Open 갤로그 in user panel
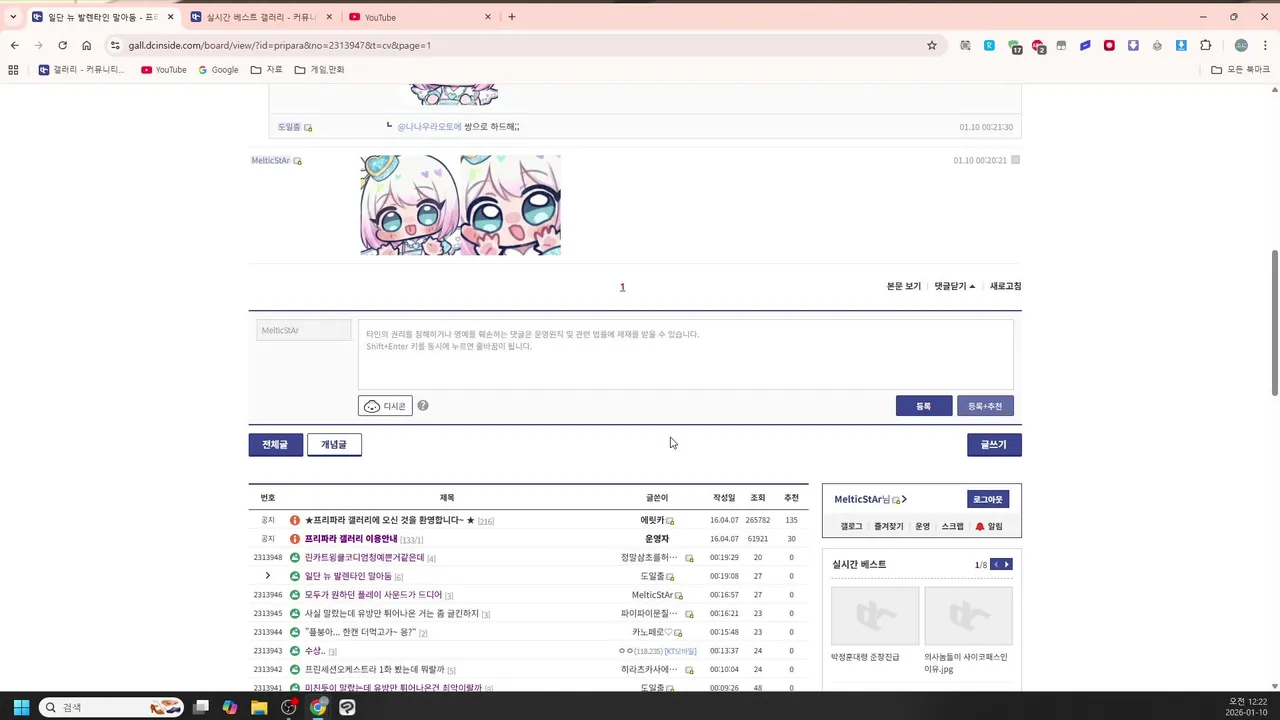The height and width of the screenshot is (720, 1280). pyautogui.click(x=851, y=526)
